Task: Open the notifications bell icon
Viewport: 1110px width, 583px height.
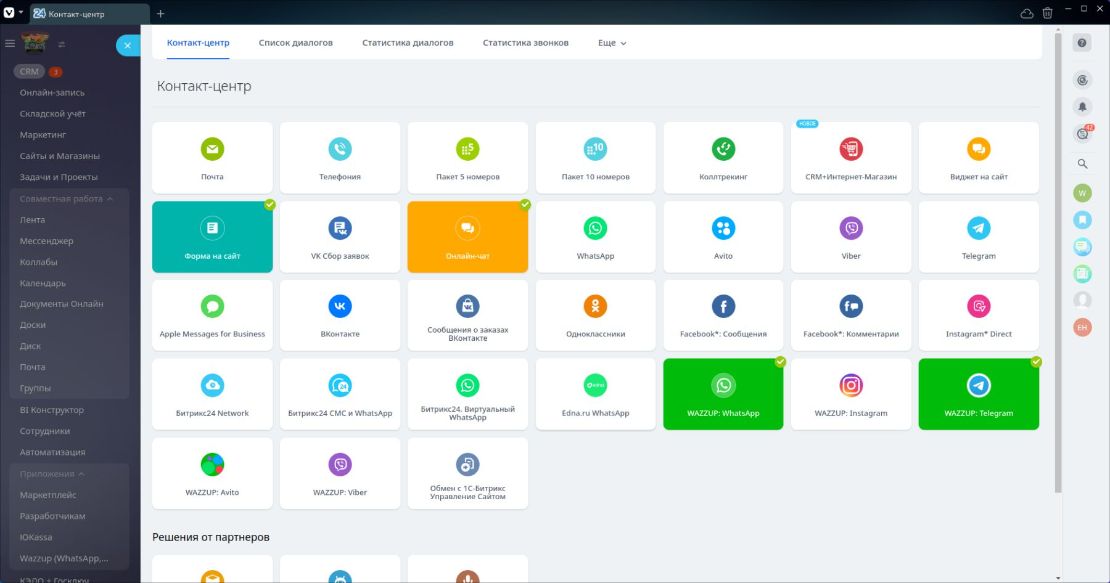Action: tap(1082, 107)
